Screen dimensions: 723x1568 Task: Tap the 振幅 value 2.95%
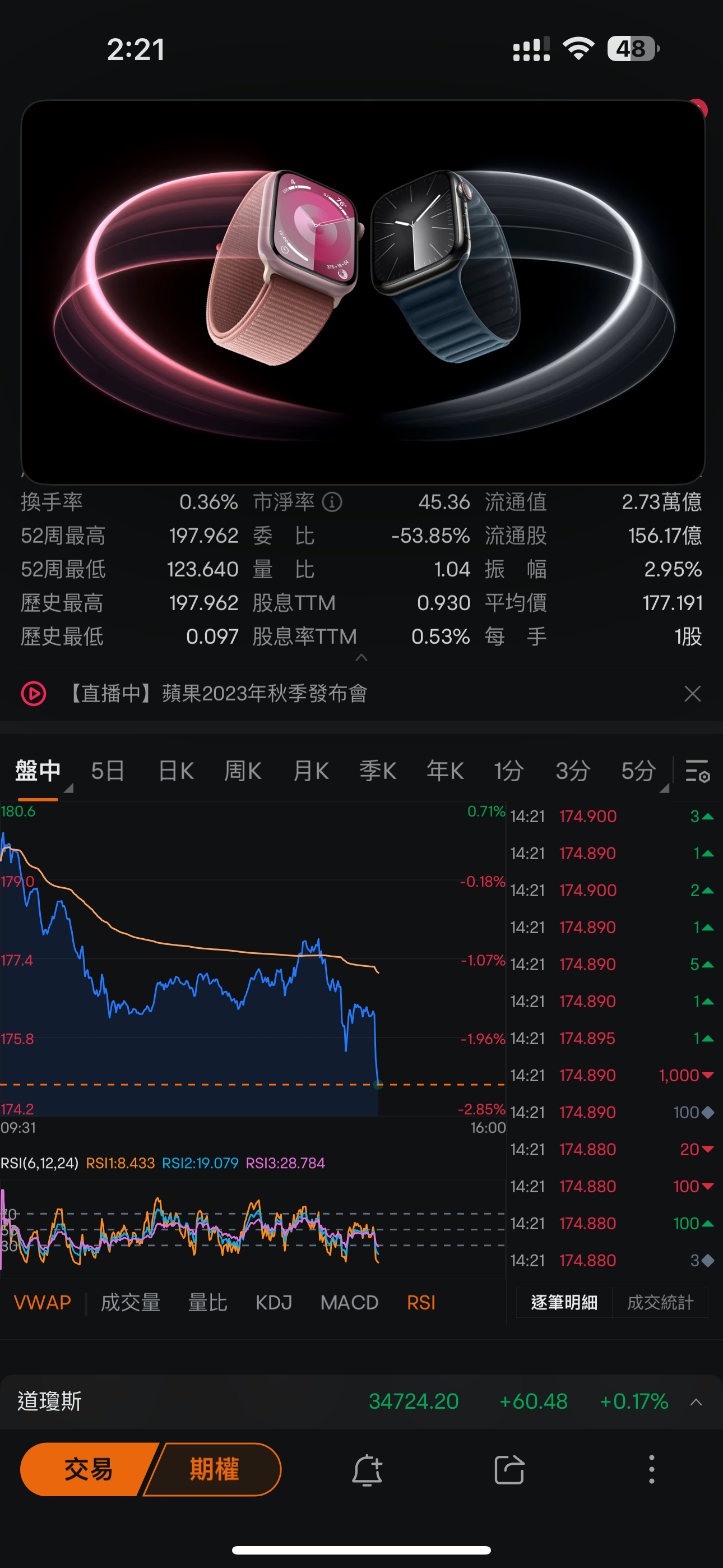pyautogui.click(x=673, y=569)
